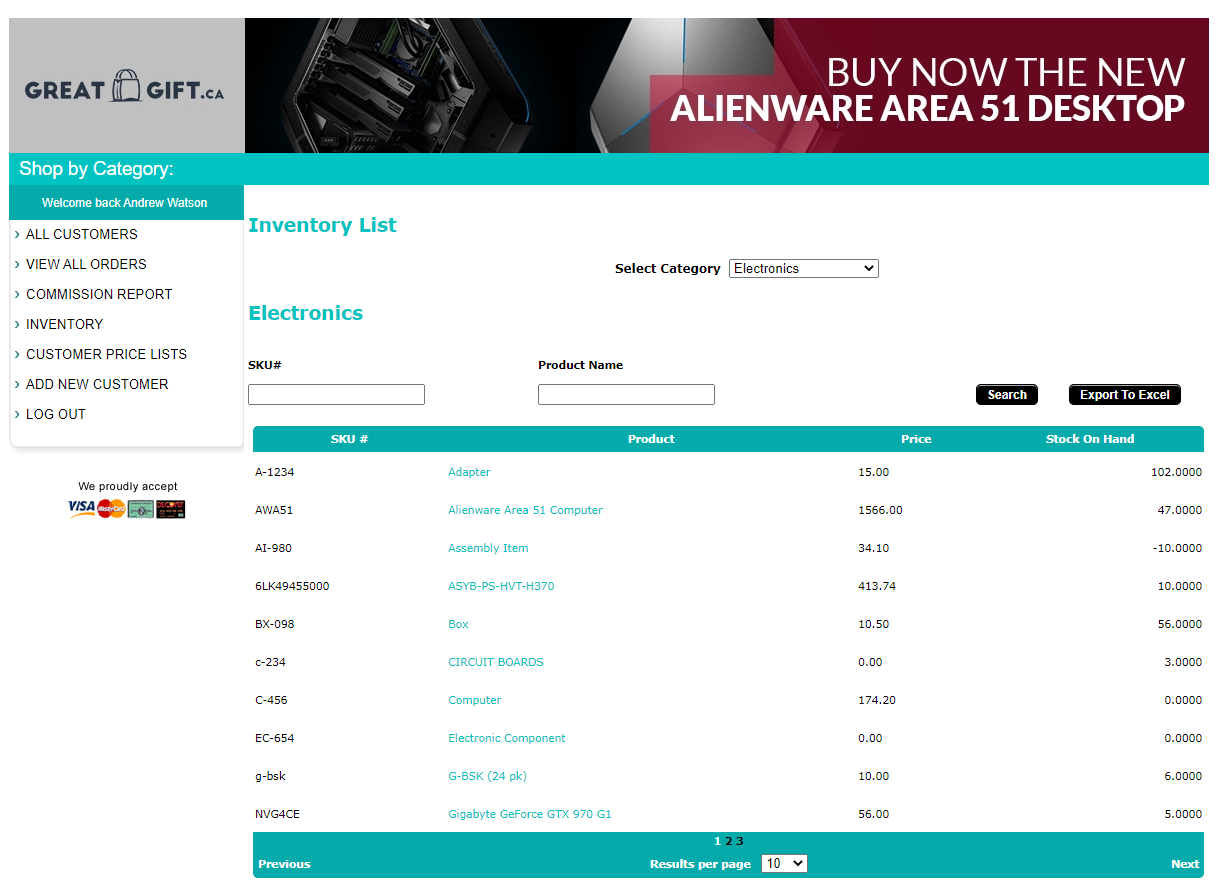This screenshot has height=893, width=1220.
Task: Open the Gigabyte GeForce GTX 970 G1 link
Action: coord(529,814)
